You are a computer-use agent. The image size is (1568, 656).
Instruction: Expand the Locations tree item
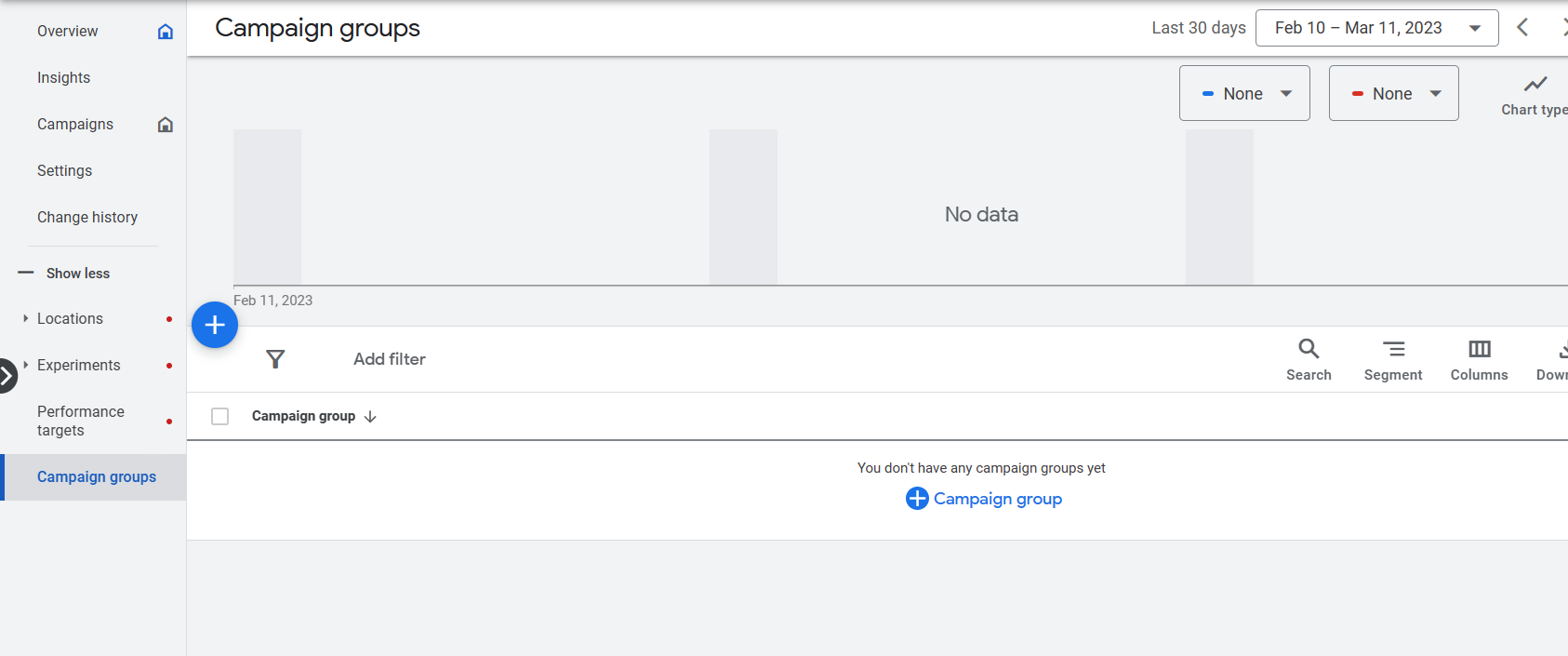[26, 318]
